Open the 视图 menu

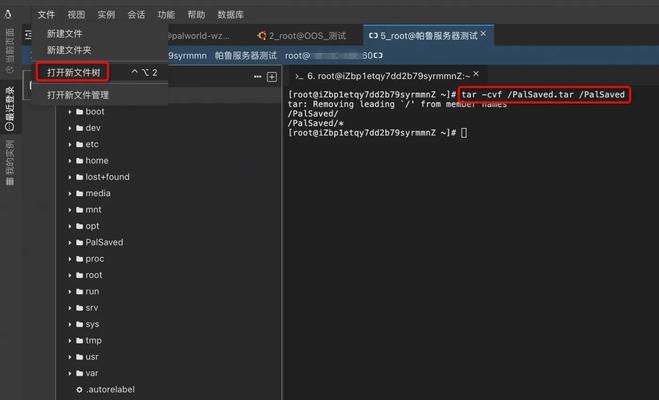click(76, 15)
